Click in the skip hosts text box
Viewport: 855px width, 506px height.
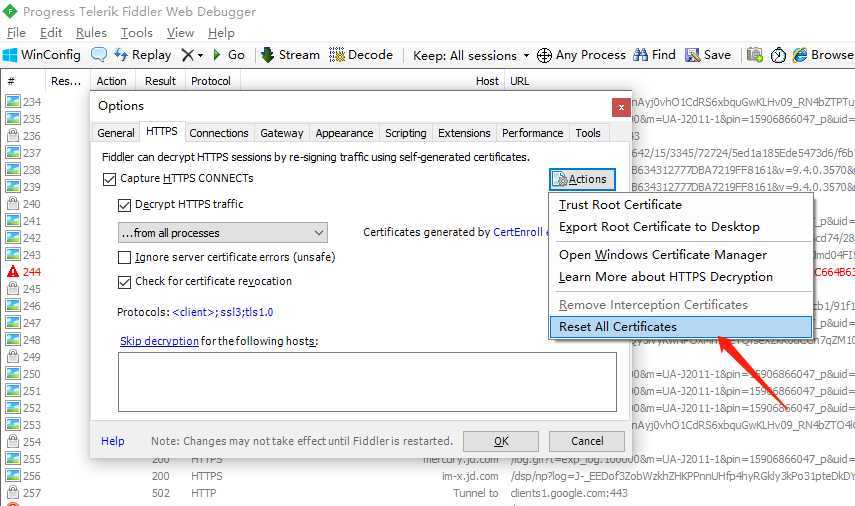click(x=367, y=382)
